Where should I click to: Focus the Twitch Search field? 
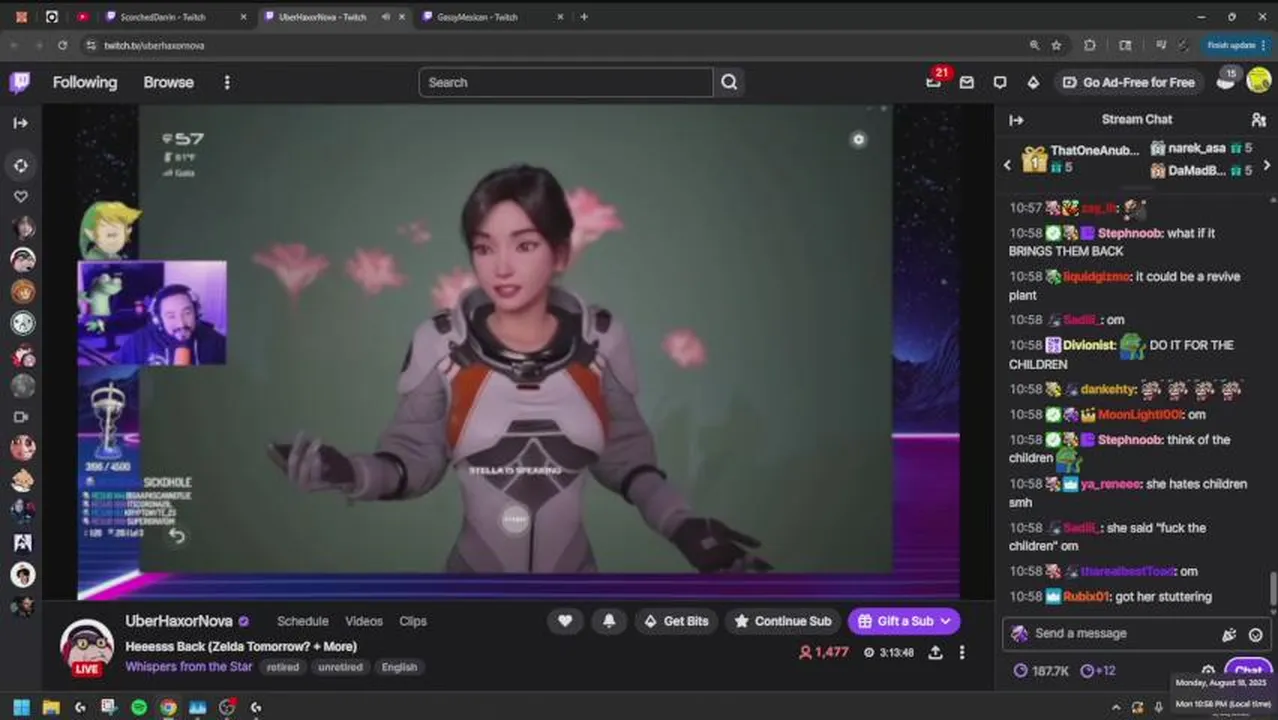point(566,82)
